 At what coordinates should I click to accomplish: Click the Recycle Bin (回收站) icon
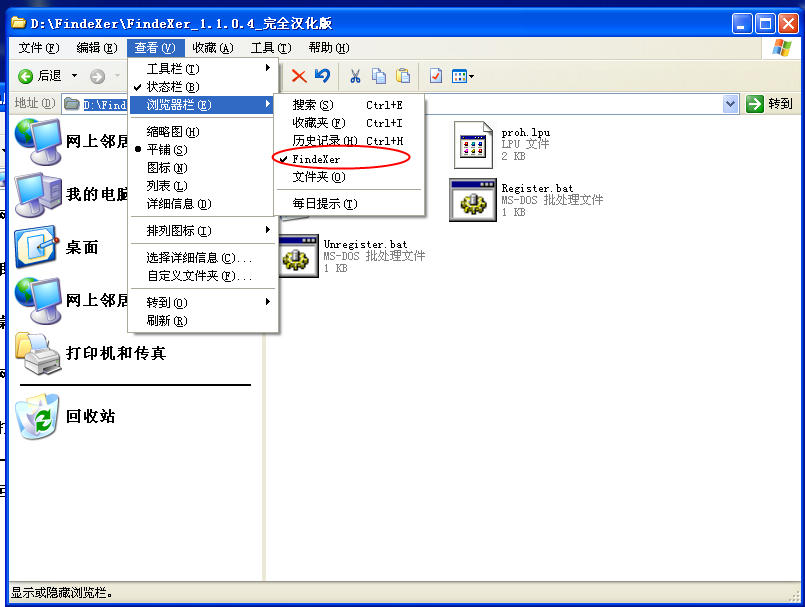37,416
